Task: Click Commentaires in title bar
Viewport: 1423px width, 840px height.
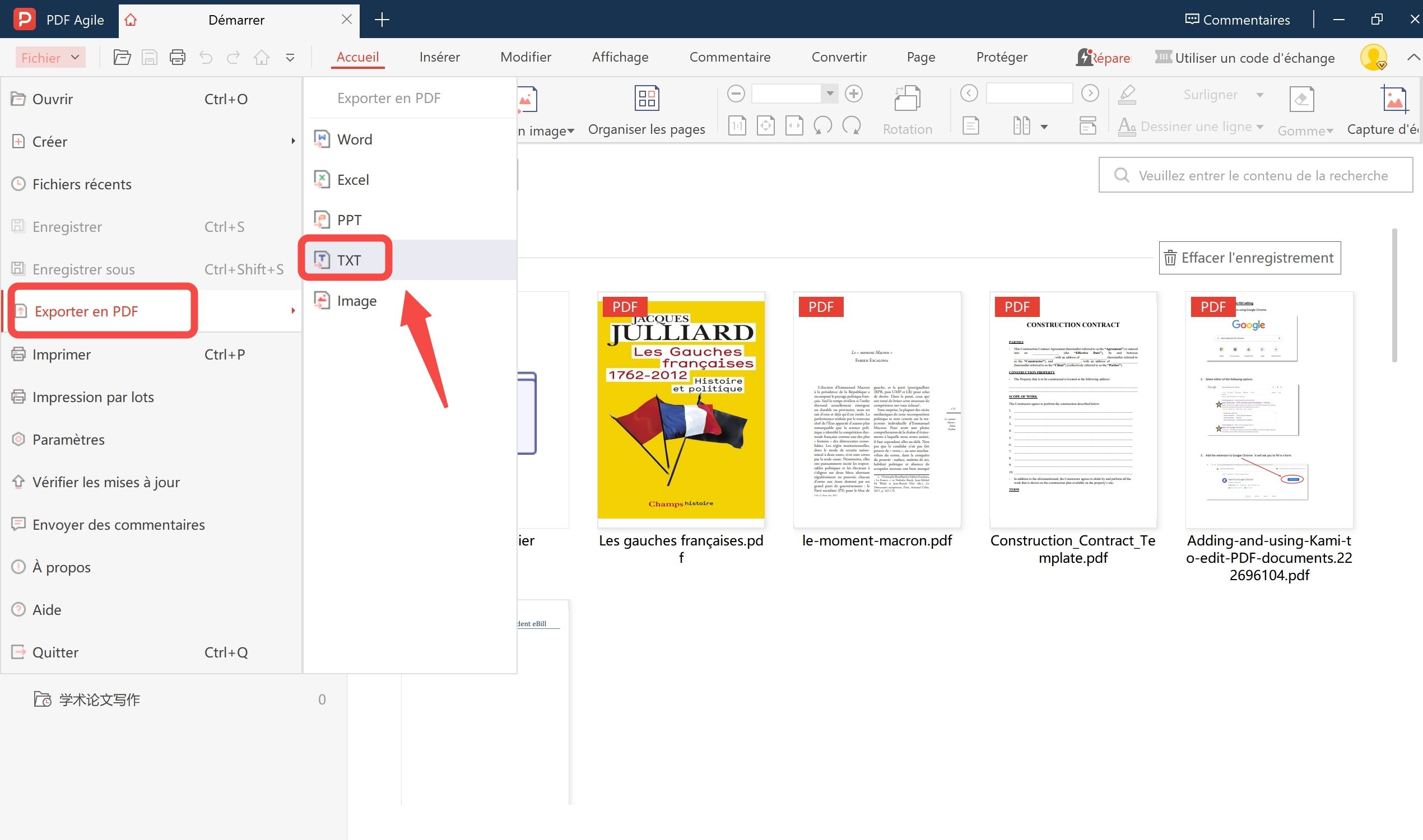Action: 1237,20
